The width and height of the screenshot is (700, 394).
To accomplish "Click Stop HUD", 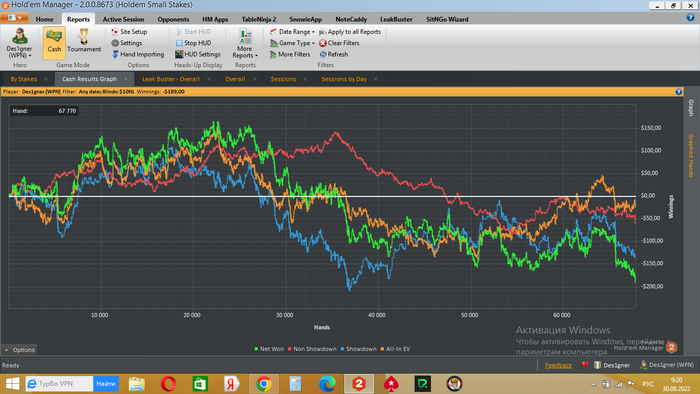I will 193,43.
